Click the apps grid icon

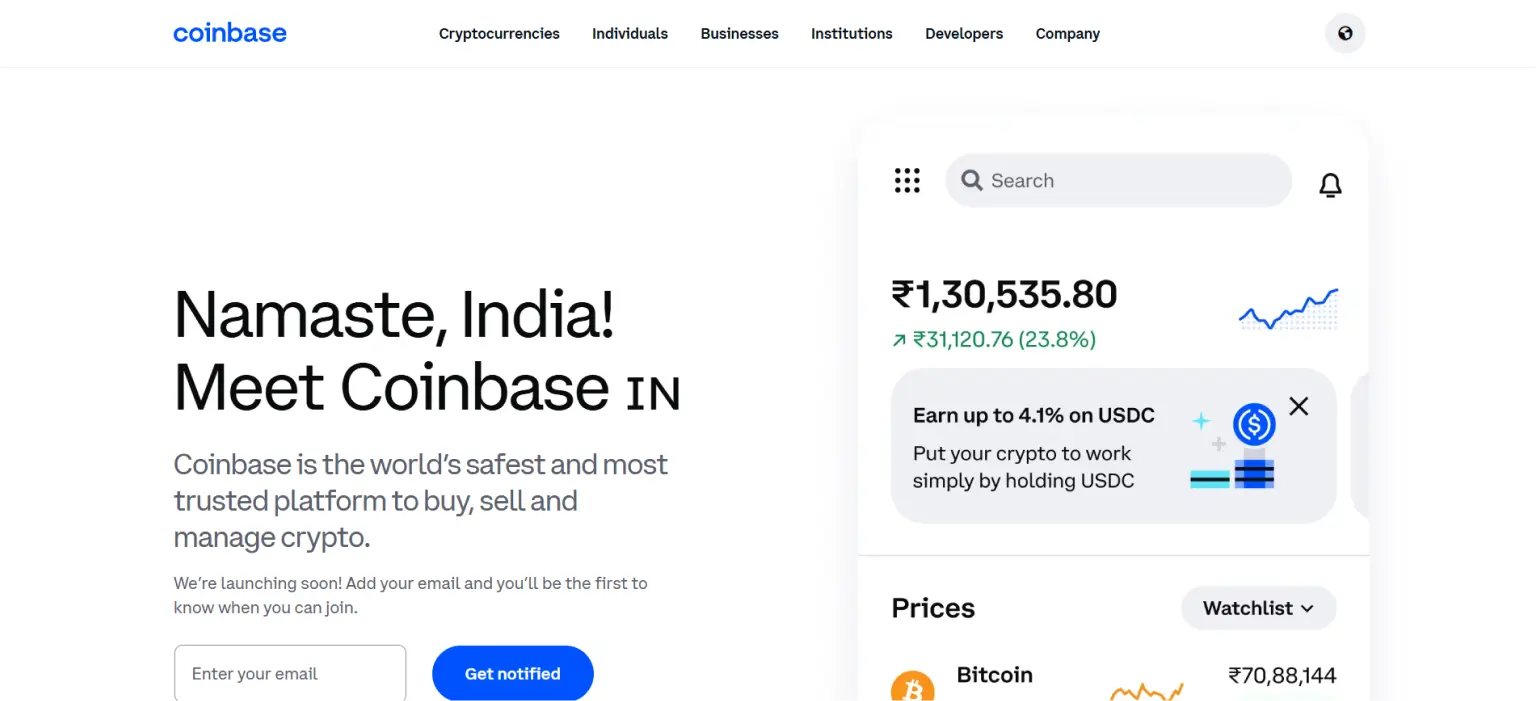pyautogui.click(x=907, y=180)
